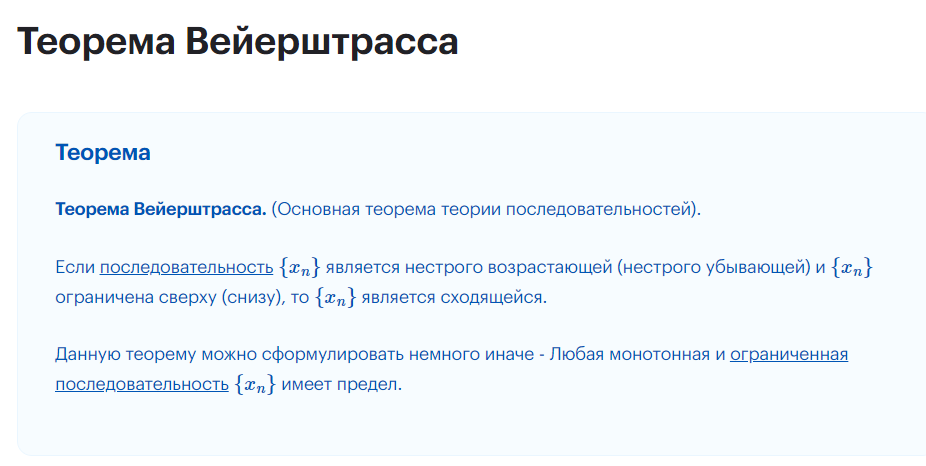Click the formula before имеет предел
The image size is (926, 466).
[255, 384]
